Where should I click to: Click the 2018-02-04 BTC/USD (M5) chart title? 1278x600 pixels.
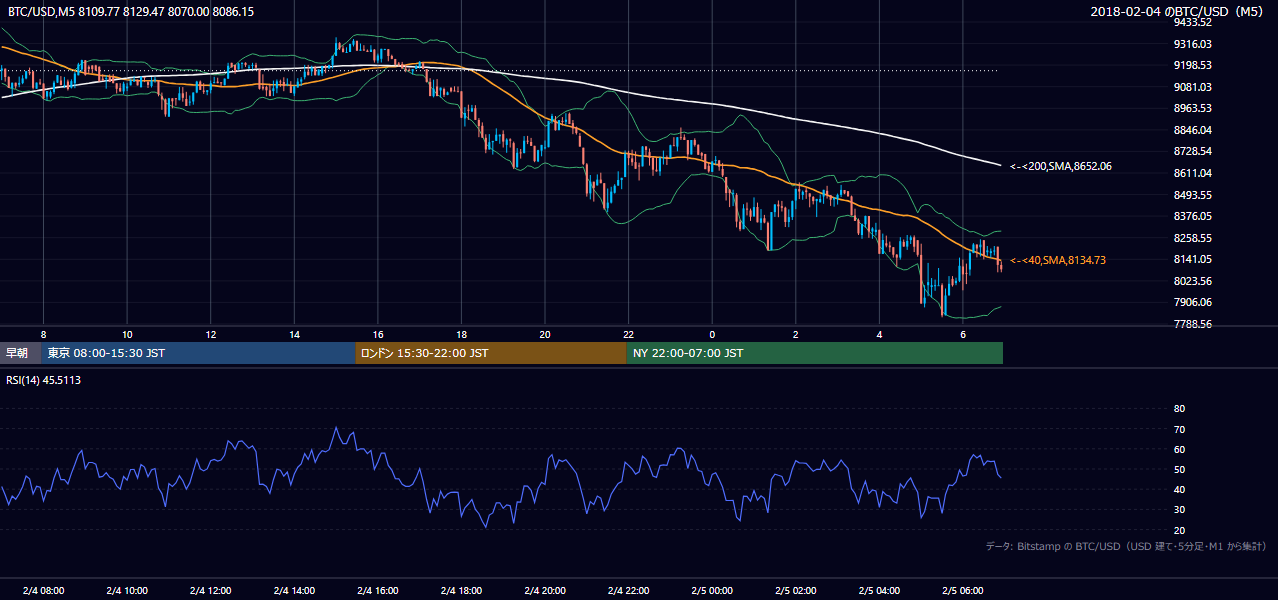click(x=1179, y=12)
